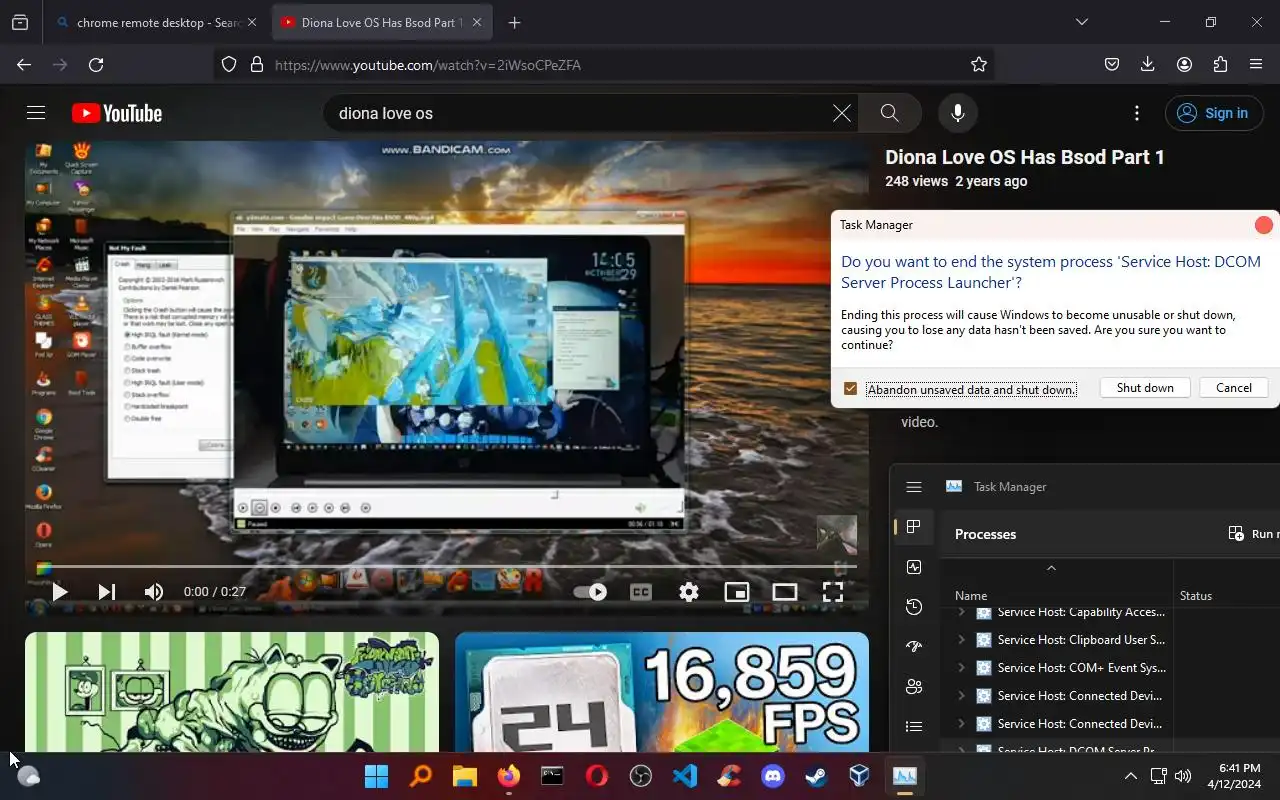Click Shut down in the dialog

(x=1145, y=388)
